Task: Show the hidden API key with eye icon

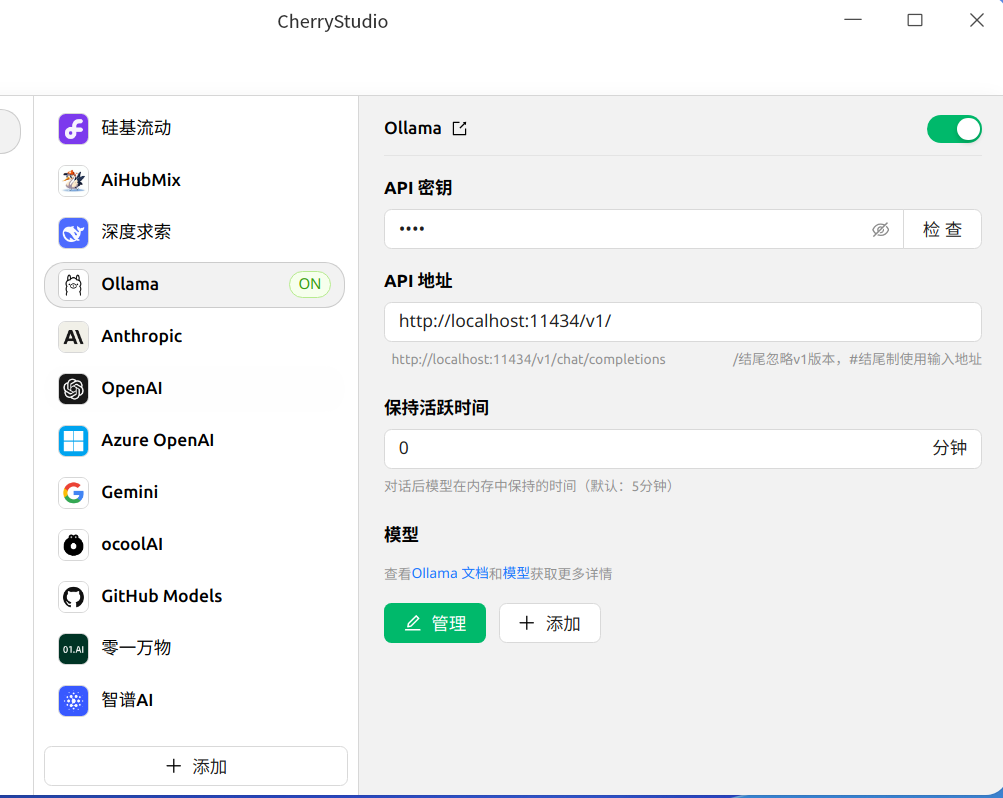Action: [880, 230]
